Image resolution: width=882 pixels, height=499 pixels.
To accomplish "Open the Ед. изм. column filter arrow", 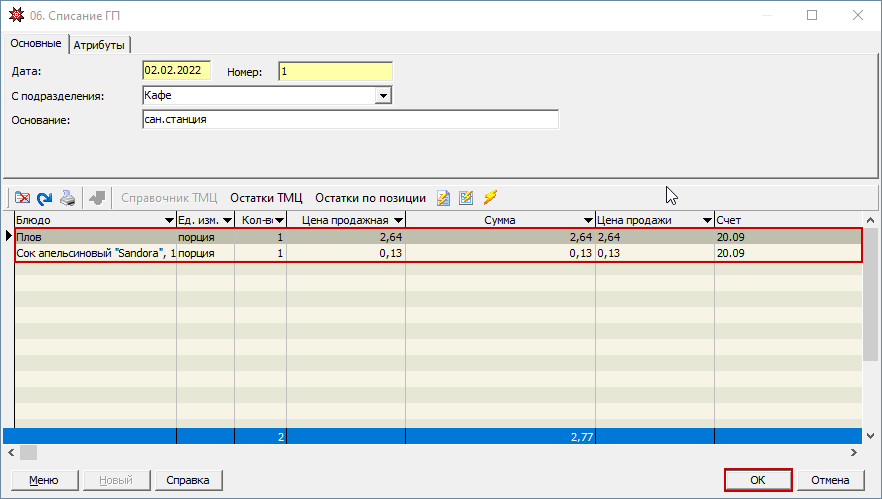I will click(227, 221).
